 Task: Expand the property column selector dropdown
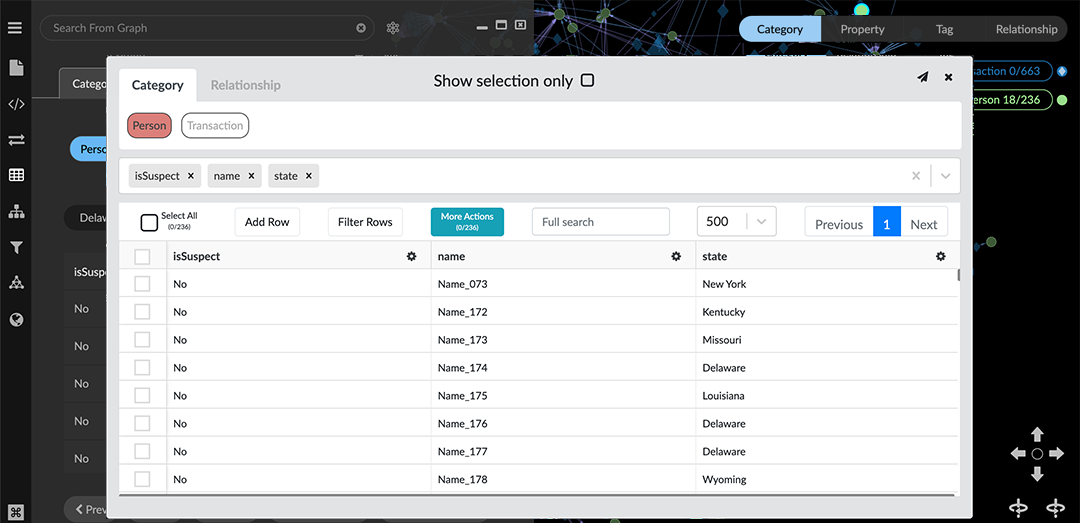pyautogui.click(x=945, y=176)
